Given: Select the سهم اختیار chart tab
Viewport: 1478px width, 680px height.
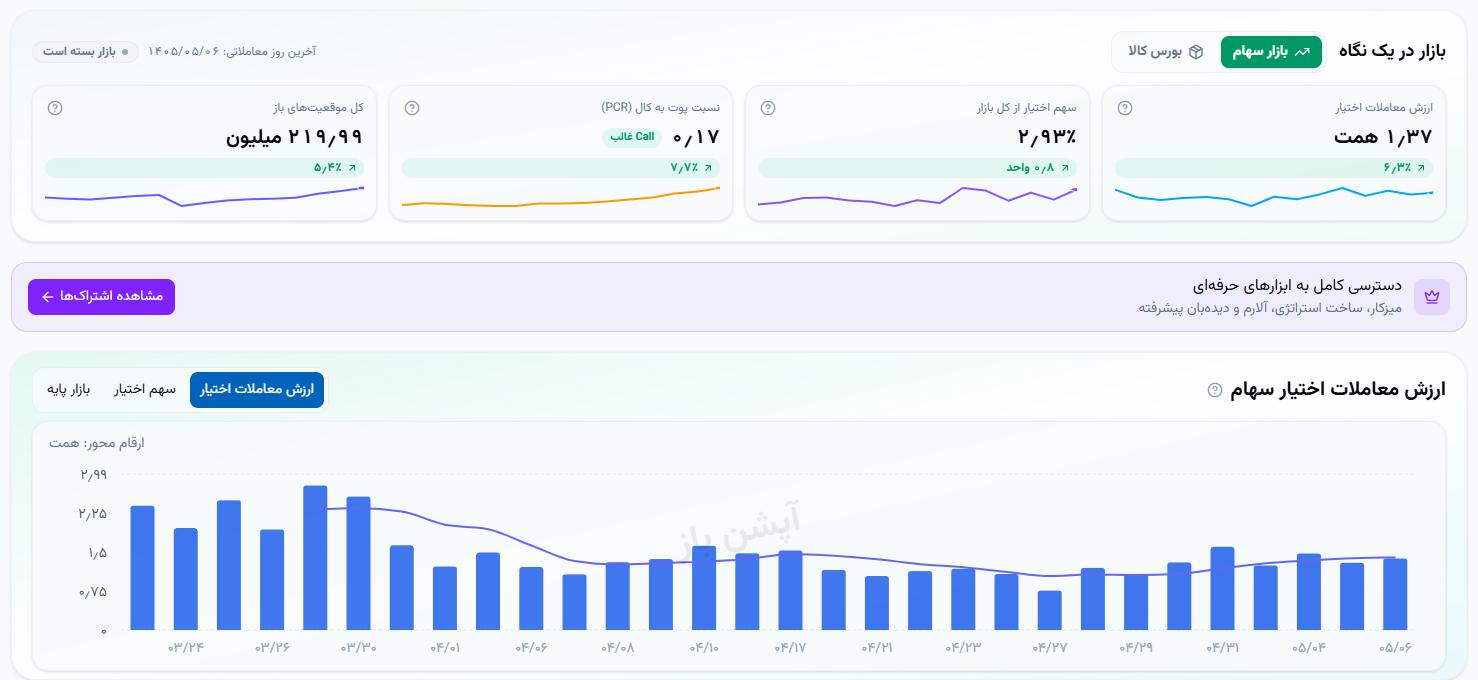Looking at the screenshot, I should (x=145, y=389).
